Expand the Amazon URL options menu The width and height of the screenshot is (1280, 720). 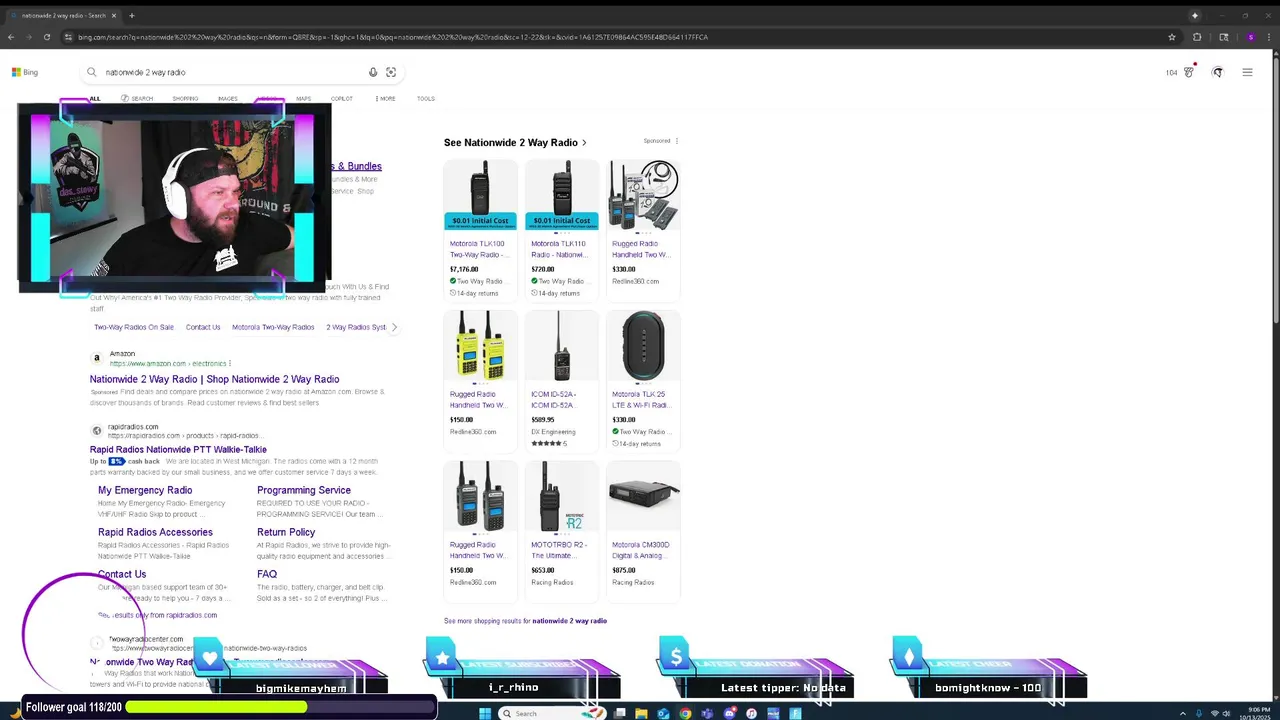(x=229, y=363)
